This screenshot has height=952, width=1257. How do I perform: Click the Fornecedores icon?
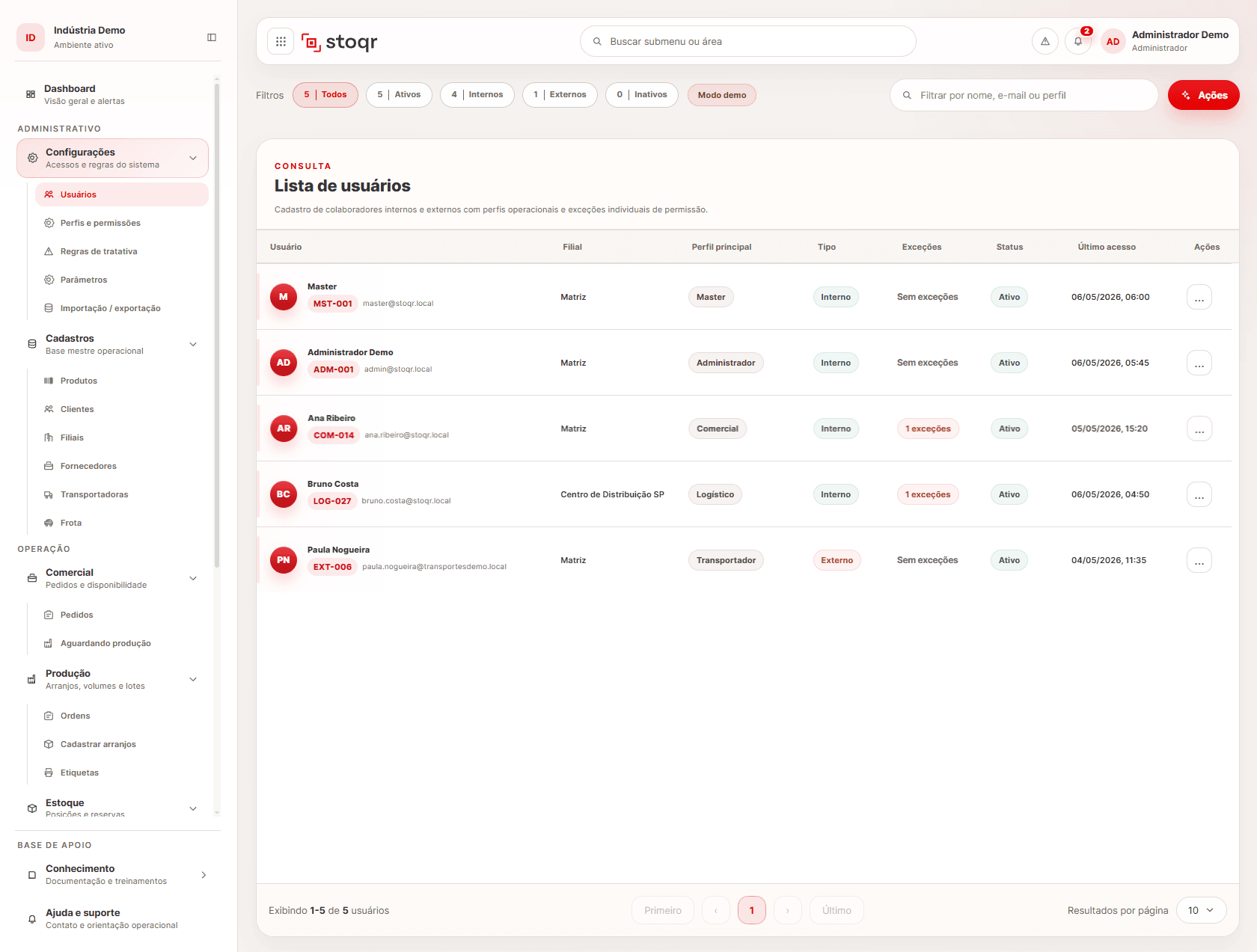click(x=49, y=466)
